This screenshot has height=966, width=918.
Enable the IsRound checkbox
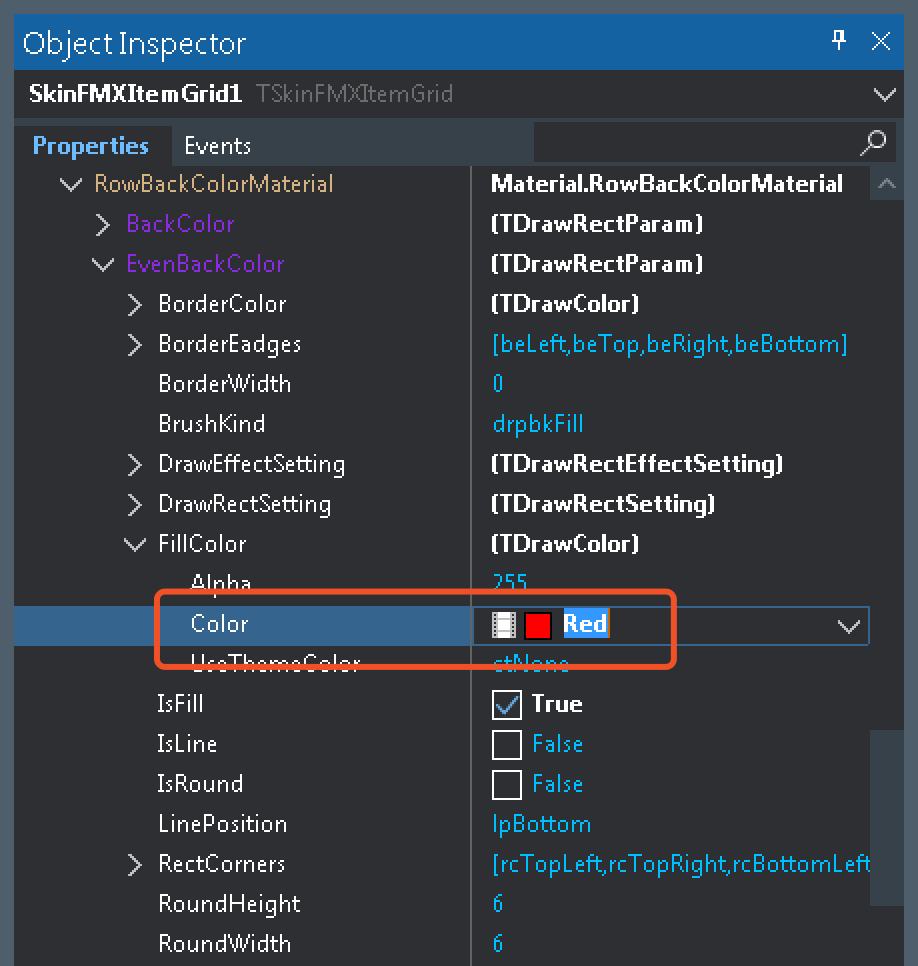[507, 785]
